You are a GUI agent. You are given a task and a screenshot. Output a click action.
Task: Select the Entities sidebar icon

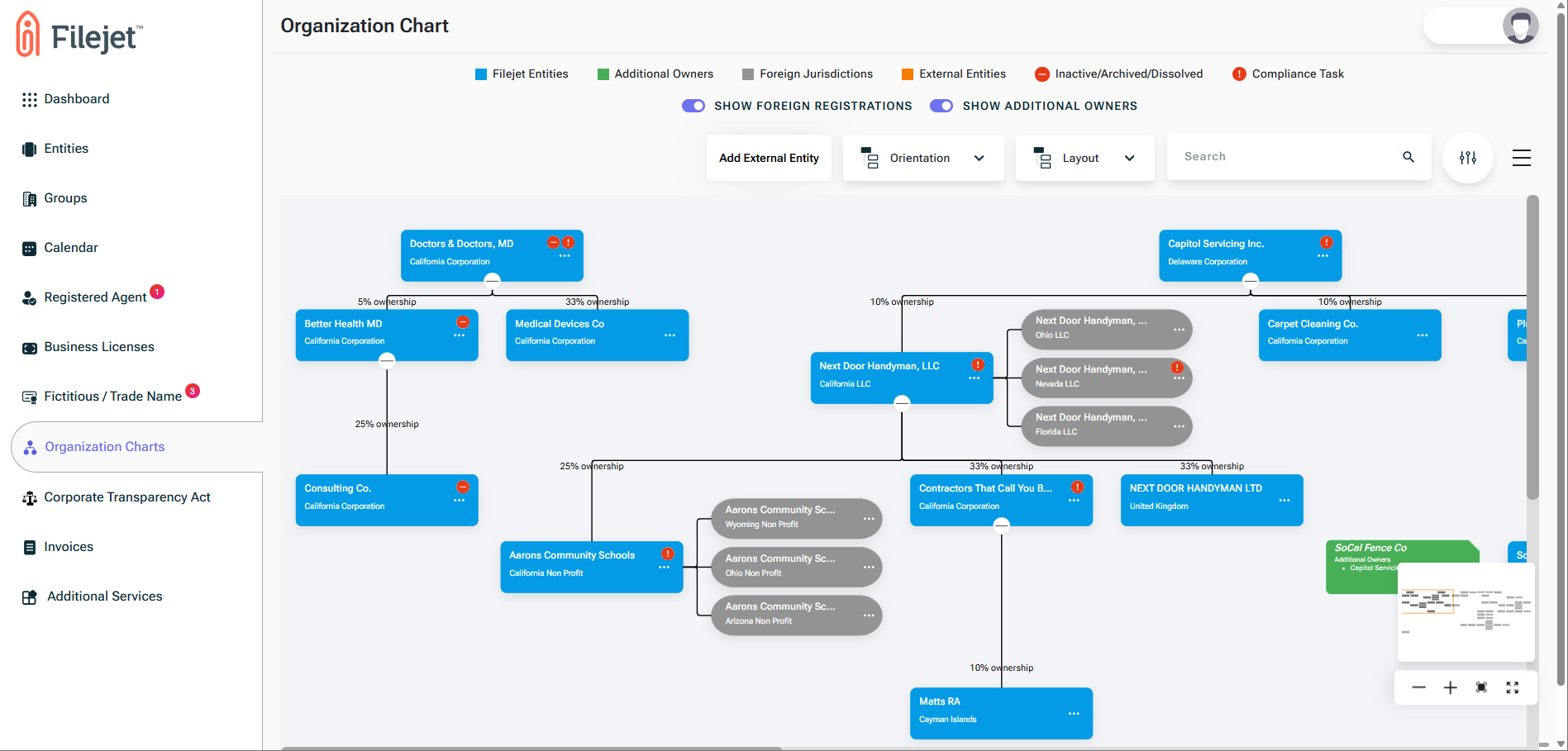tap(30, 149)
